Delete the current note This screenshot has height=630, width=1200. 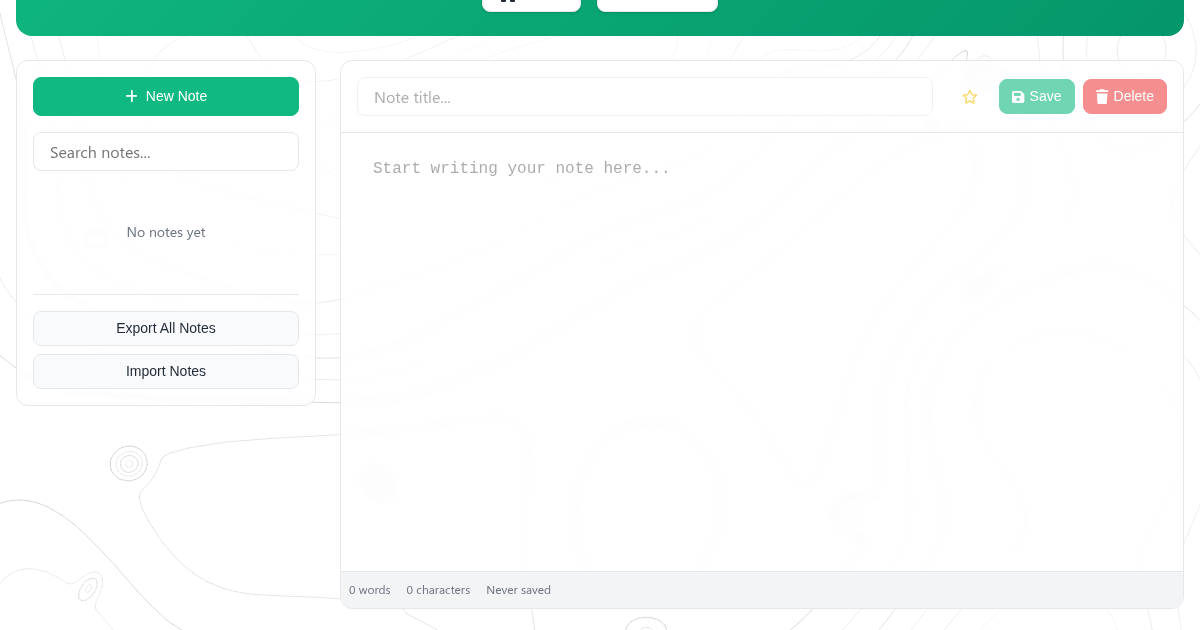pos(1124,97)
